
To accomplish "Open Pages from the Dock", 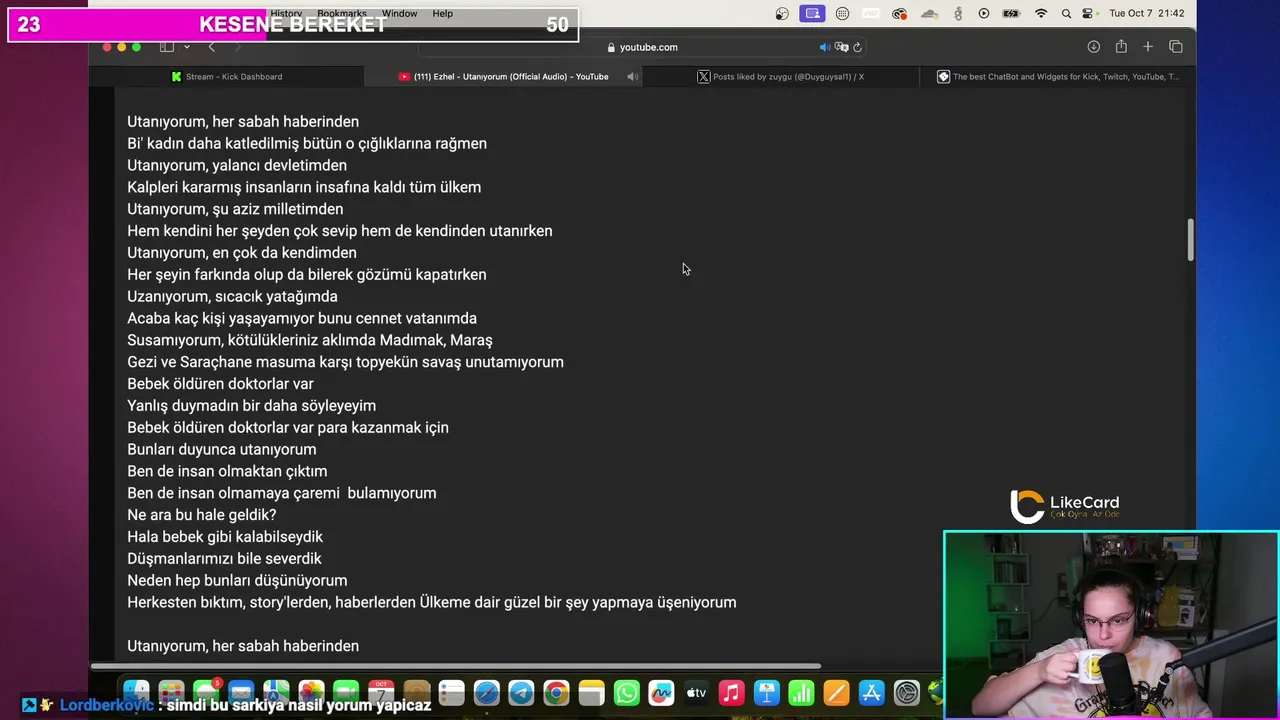I will pyautogui.click(x=836, y=692).
